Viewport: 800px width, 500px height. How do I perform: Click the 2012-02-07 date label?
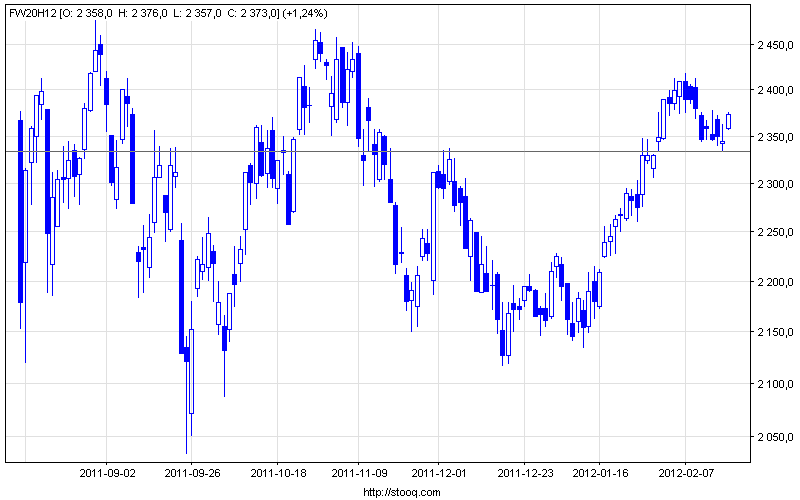[x=686, y=473]
